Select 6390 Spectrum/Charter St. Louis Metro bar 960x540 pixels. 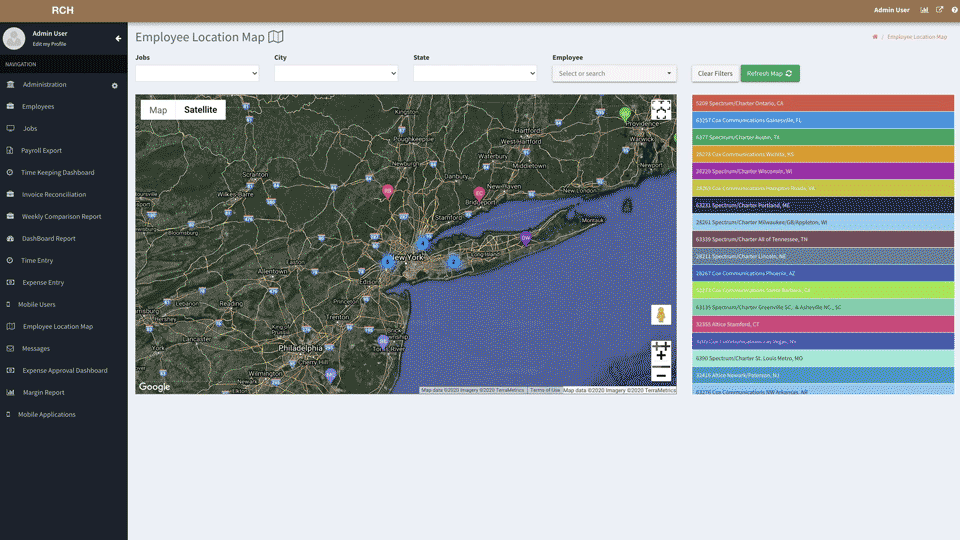[x=823, y=358]
